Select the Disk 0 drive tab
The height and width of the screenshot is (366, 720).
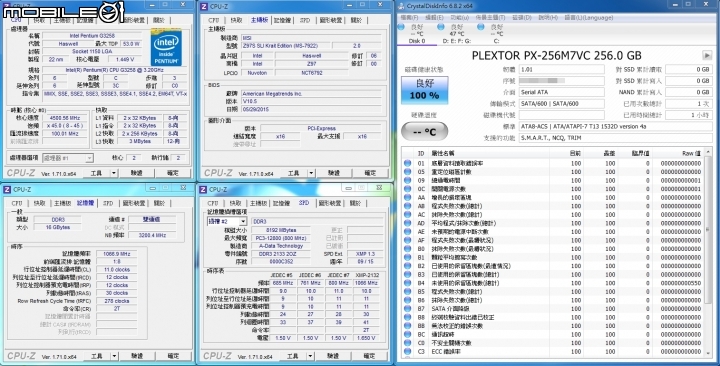point(417,34)
